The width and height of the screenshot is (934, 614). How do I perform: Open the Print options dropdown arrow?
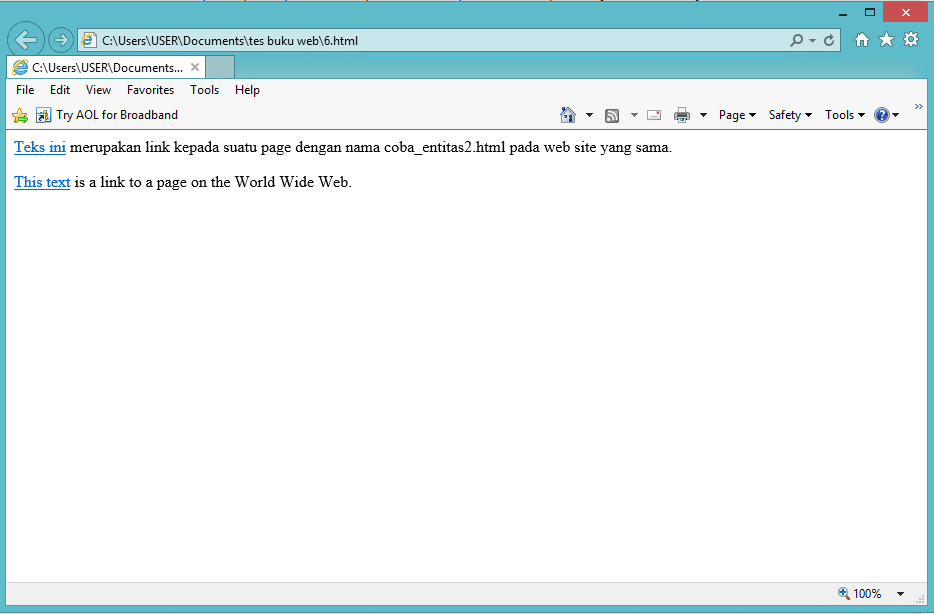tap(703, 115)
